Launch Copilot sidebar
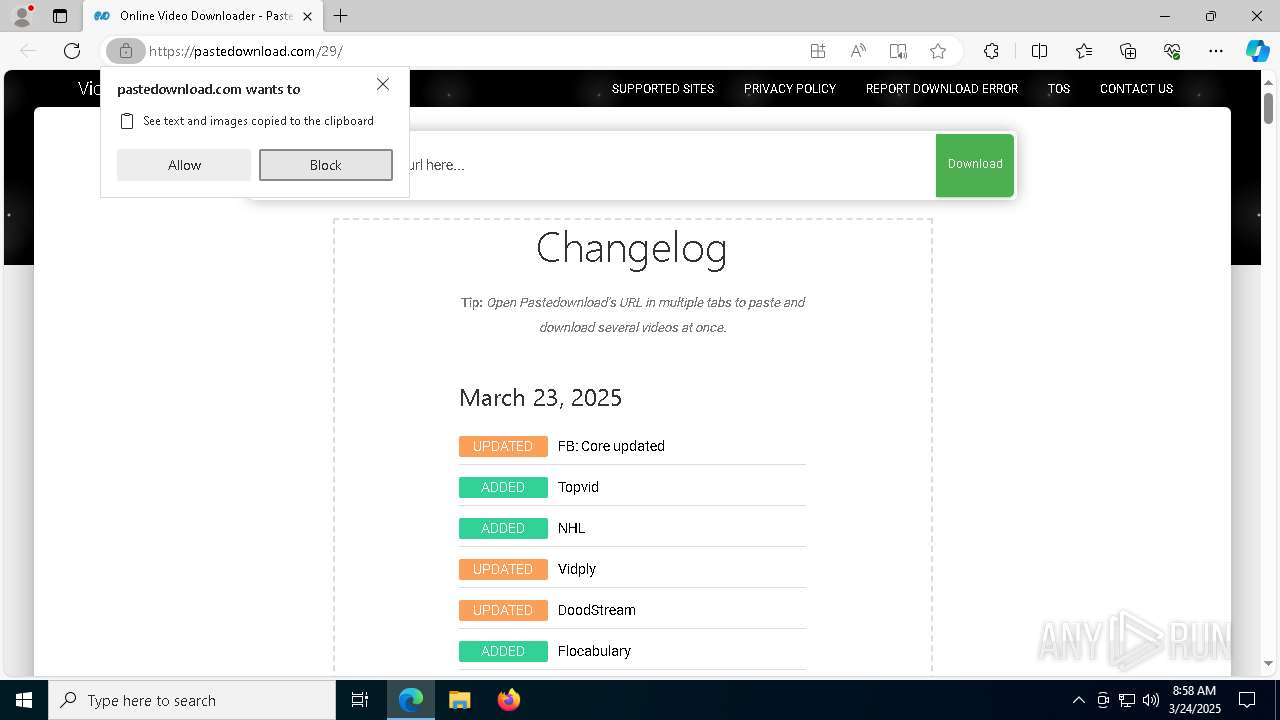Image resolution: width=1280 pixels, height=720 pixels. 1257,51
